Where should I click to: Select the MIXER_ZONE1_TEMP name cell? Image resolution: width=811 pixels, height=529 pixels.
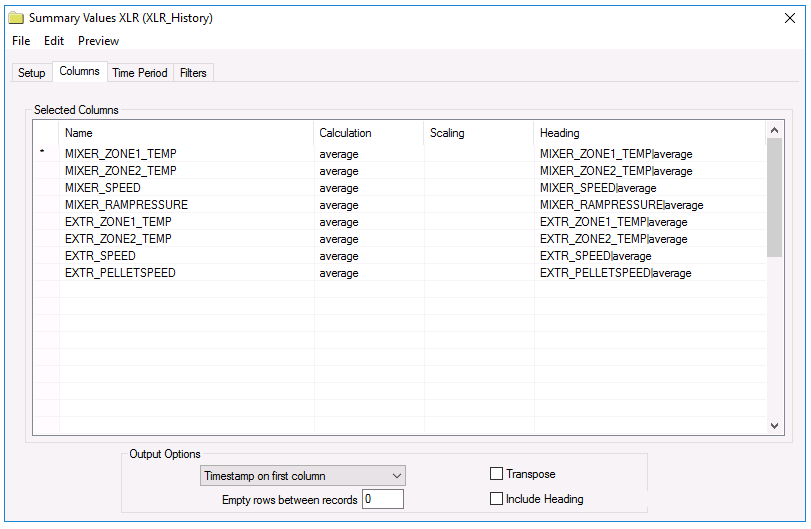(x=186, y=154)
